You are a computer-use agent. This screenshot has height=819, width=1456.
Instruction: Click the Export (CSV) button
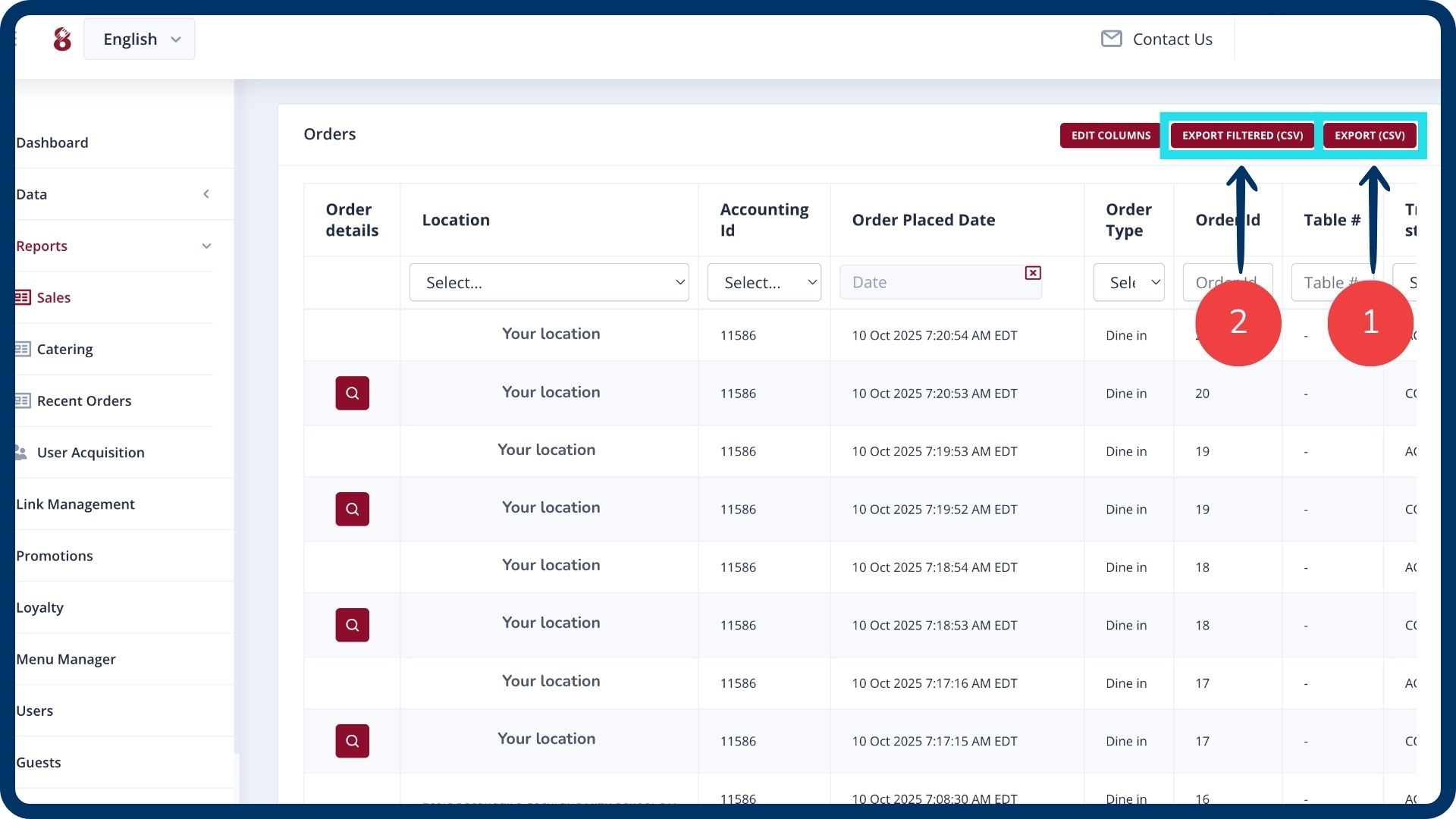pyautogui.click(x=1369, y=136)
